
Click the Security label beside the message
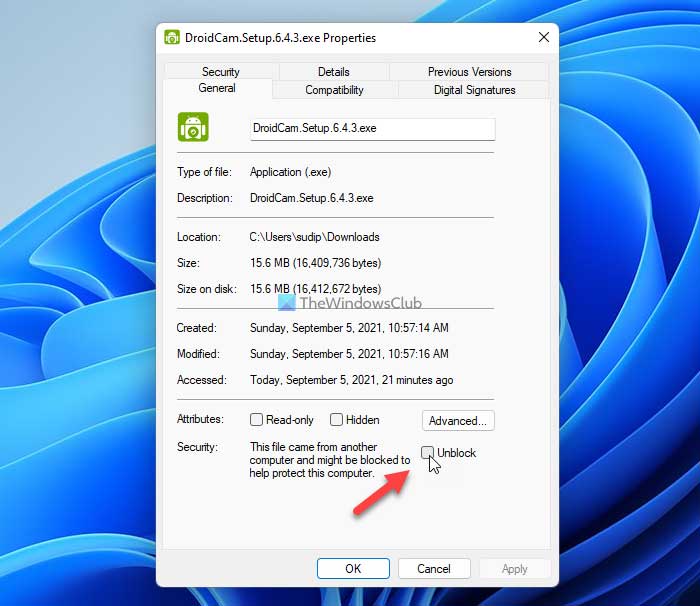(x=197, y=447)
